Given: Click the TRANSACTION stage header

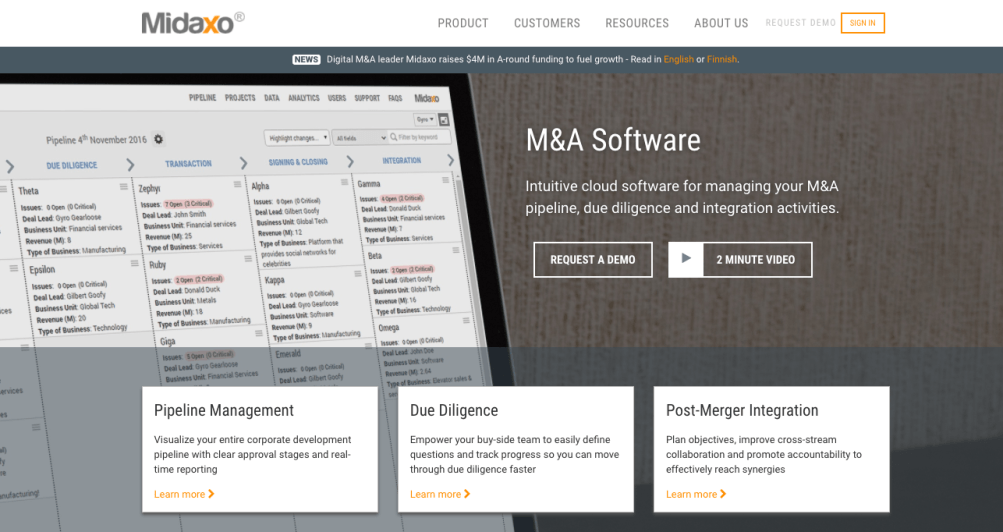Looking at the screenshot, I should click(x=188, y=164).
